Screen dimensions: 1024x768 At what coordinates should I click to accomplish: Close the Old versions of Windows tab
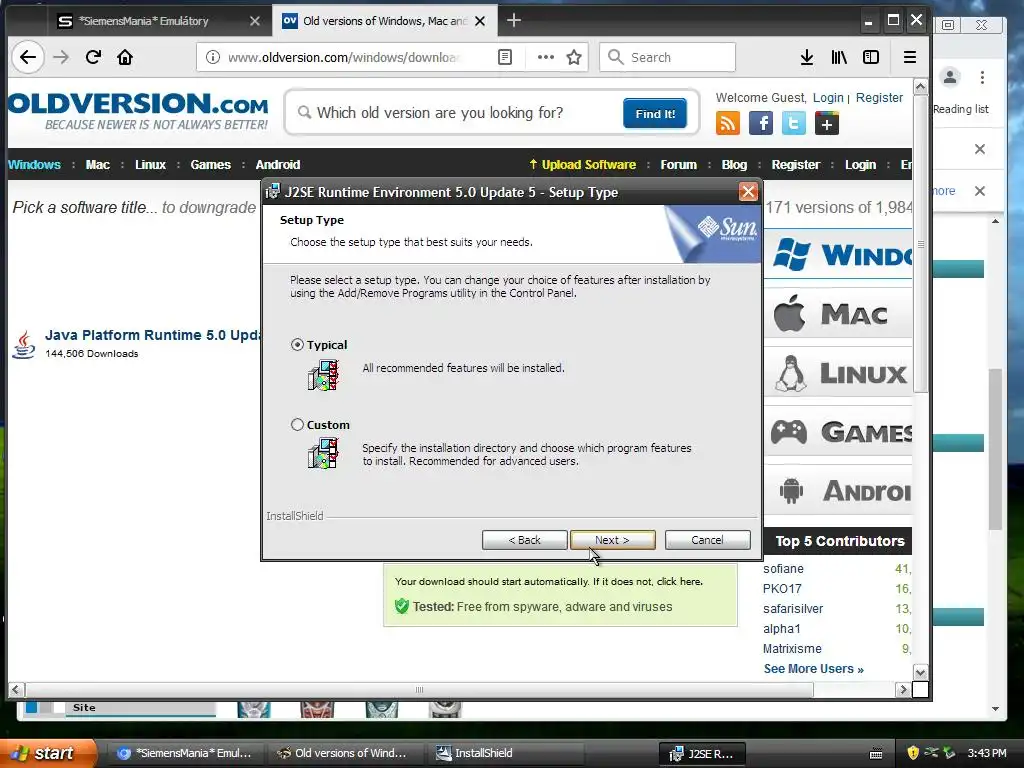click(x=480, y=21)
